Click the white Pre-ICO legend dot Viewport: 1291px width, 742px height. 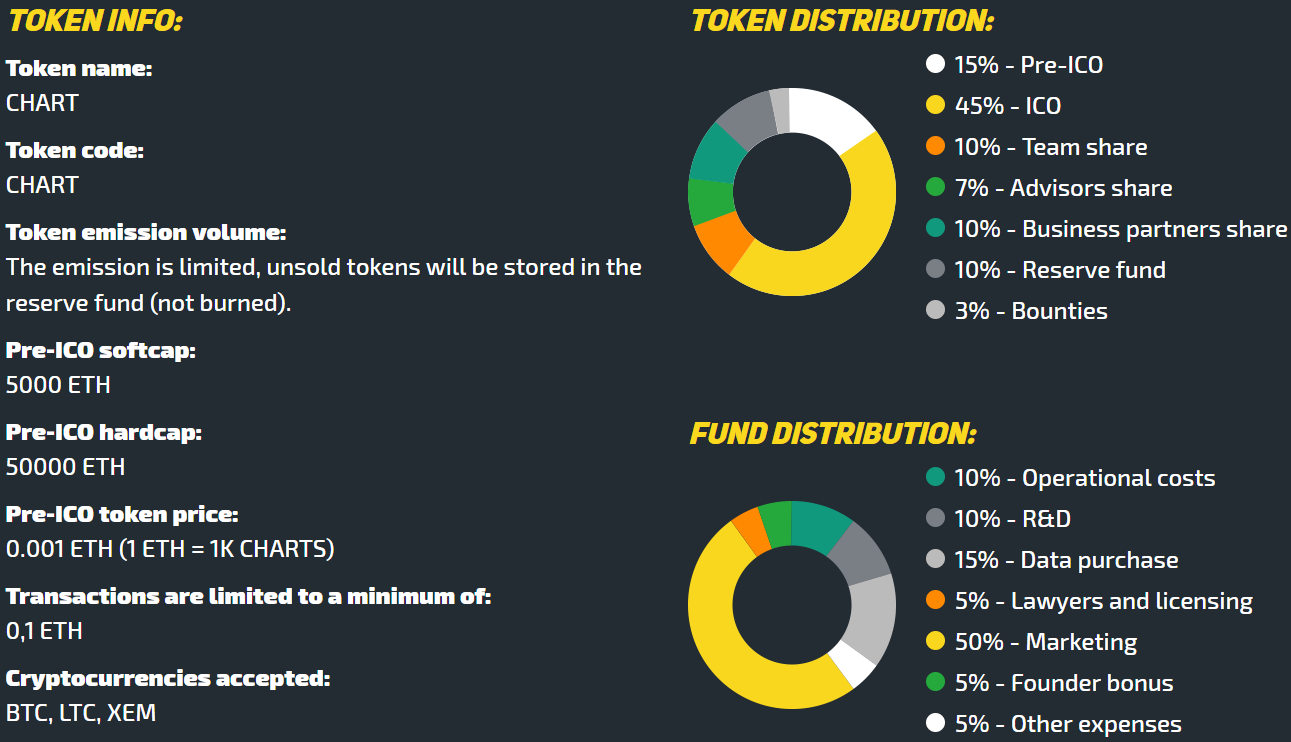coord(935,64)
